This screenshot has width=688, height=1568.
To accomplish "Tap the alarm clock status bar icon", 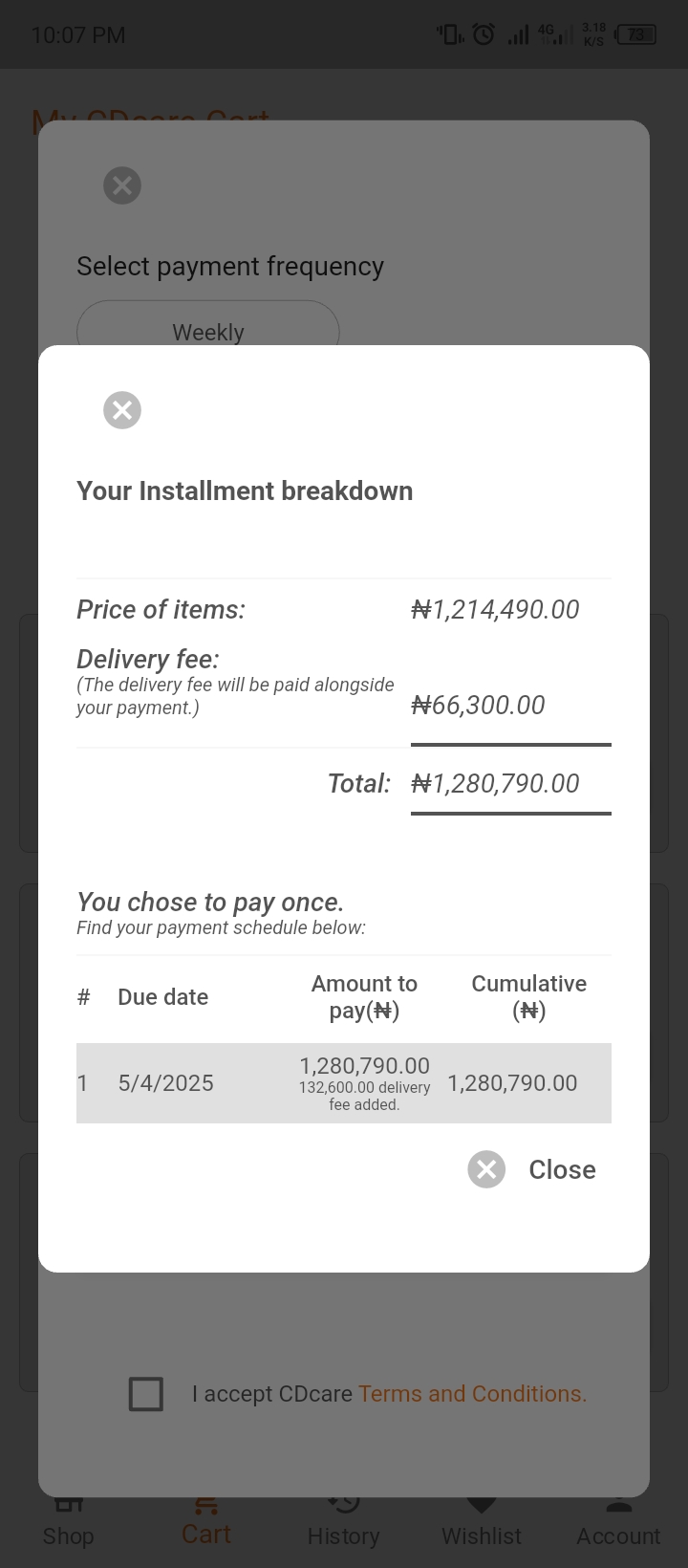I will point(484,35).
